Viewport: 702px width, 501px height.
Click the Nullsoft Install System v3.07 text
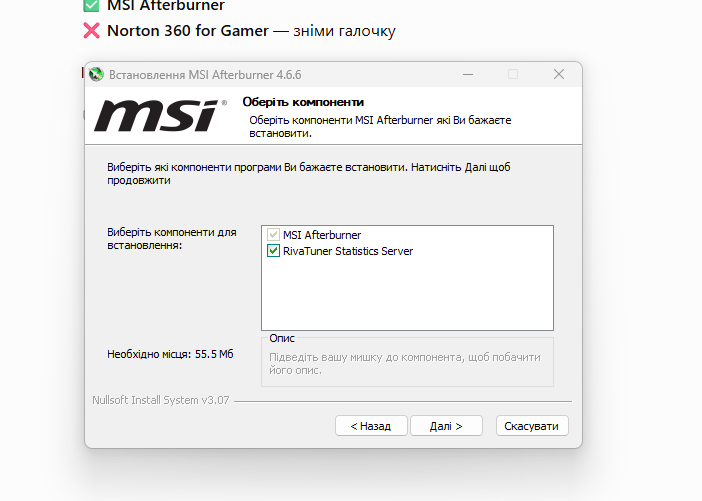[161, 400]
